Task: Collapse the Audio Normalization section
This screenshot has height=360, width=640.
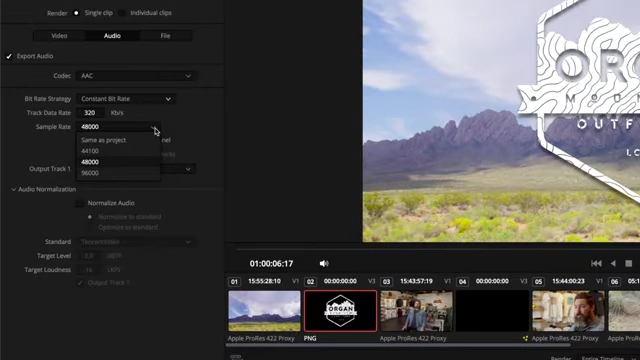Action: coord(13,189)
